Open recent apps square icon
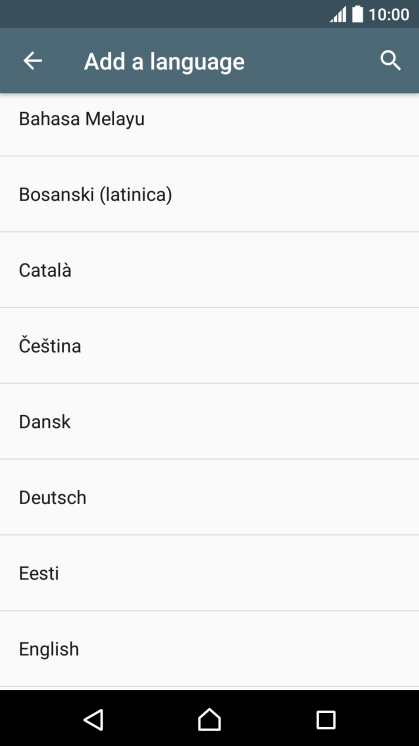Viewport: 419px width, 746px height. point(326,720)
